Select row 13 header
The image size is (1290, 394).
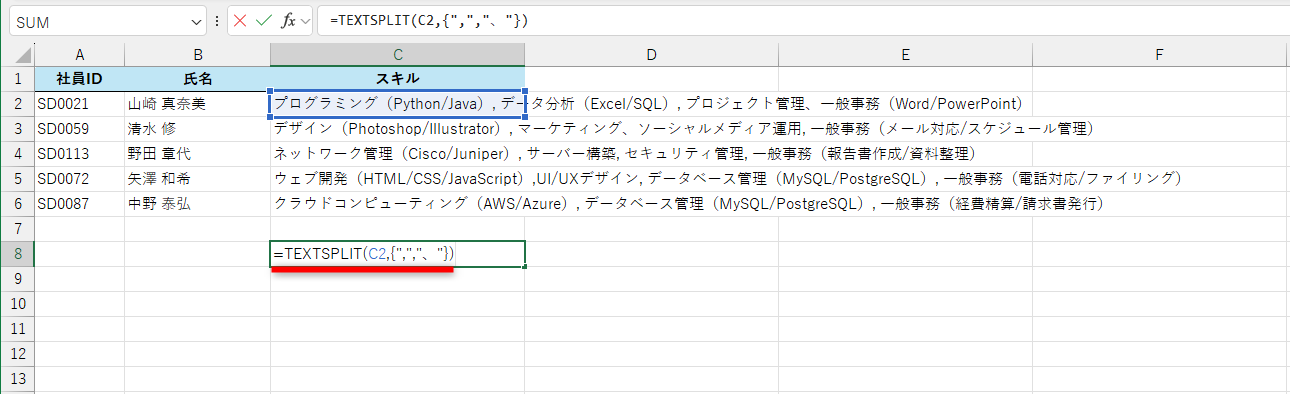17,379
